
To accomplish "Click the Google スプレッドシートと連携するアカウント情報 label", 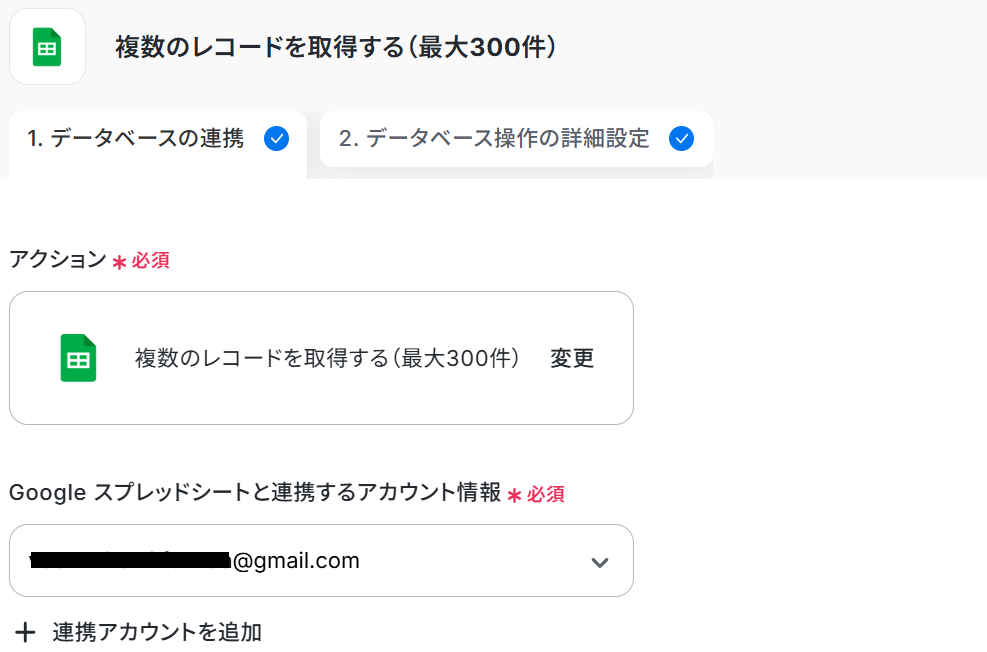I will tap(255, 493).
